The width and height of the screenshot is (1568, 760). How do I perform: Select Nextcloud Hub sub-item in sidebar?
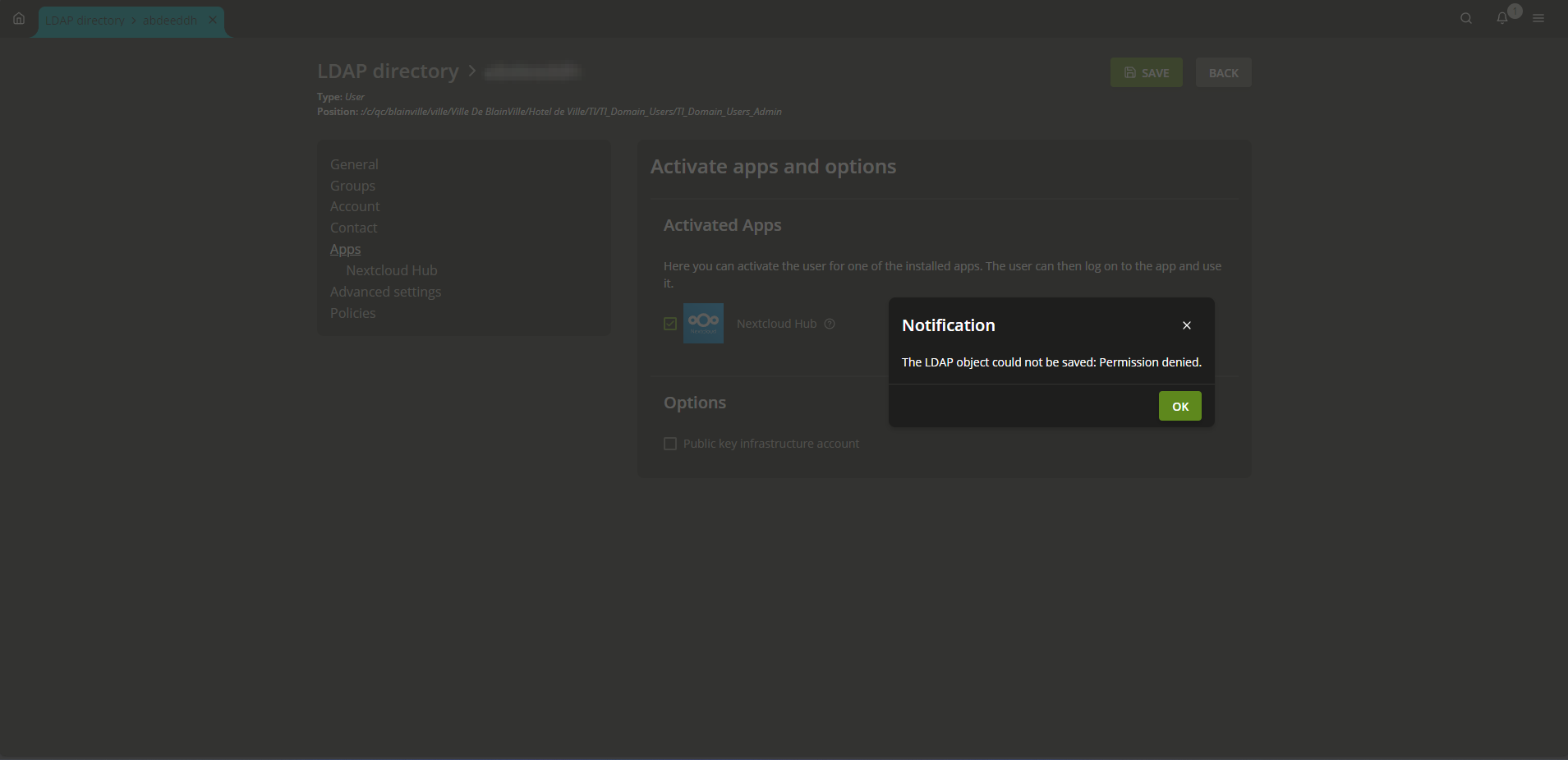tap(392, 270)
